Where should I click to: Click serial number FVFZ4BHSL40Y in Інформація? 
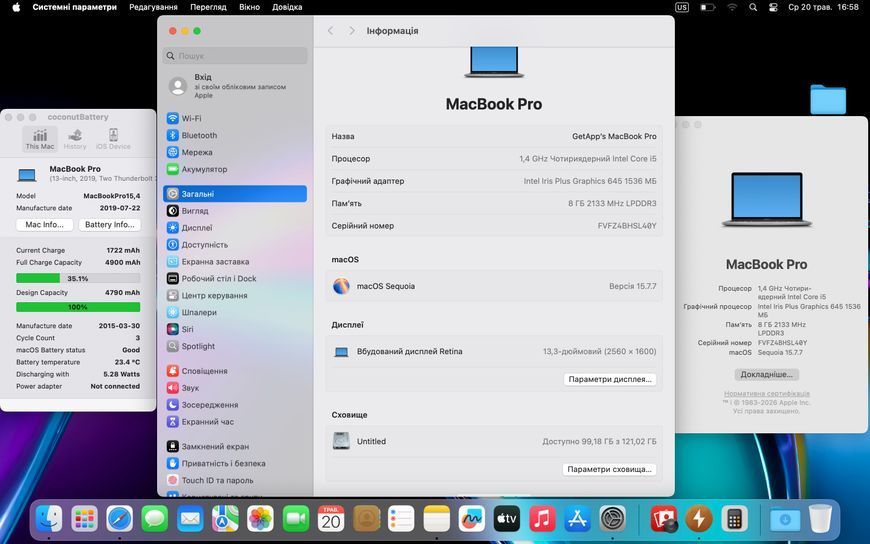pyautogui.click(x=627, y=226)
